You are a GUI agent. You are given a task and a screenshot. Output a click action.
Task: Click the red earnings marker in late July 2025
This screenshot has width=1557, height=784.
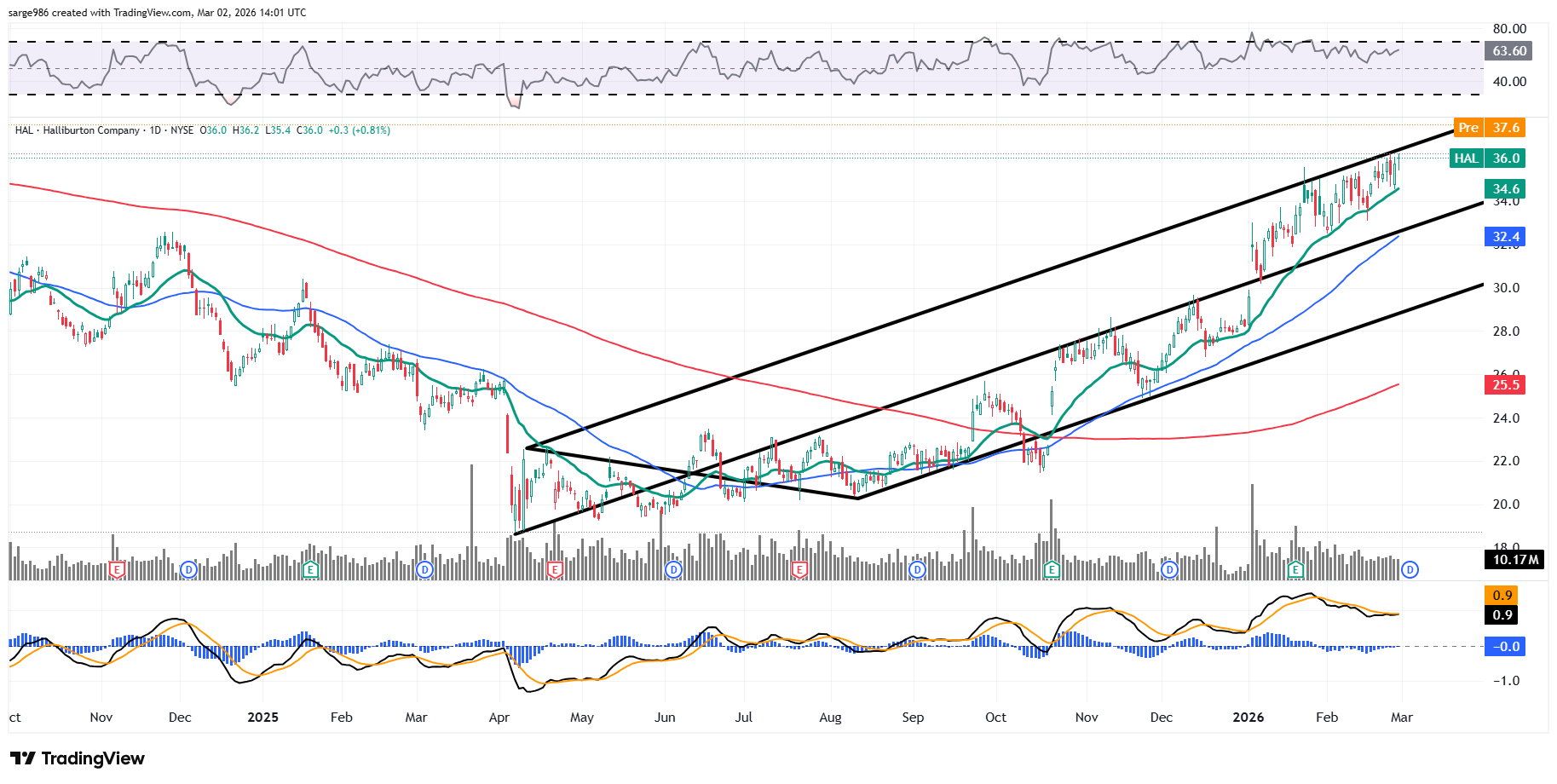click(799, 569)
